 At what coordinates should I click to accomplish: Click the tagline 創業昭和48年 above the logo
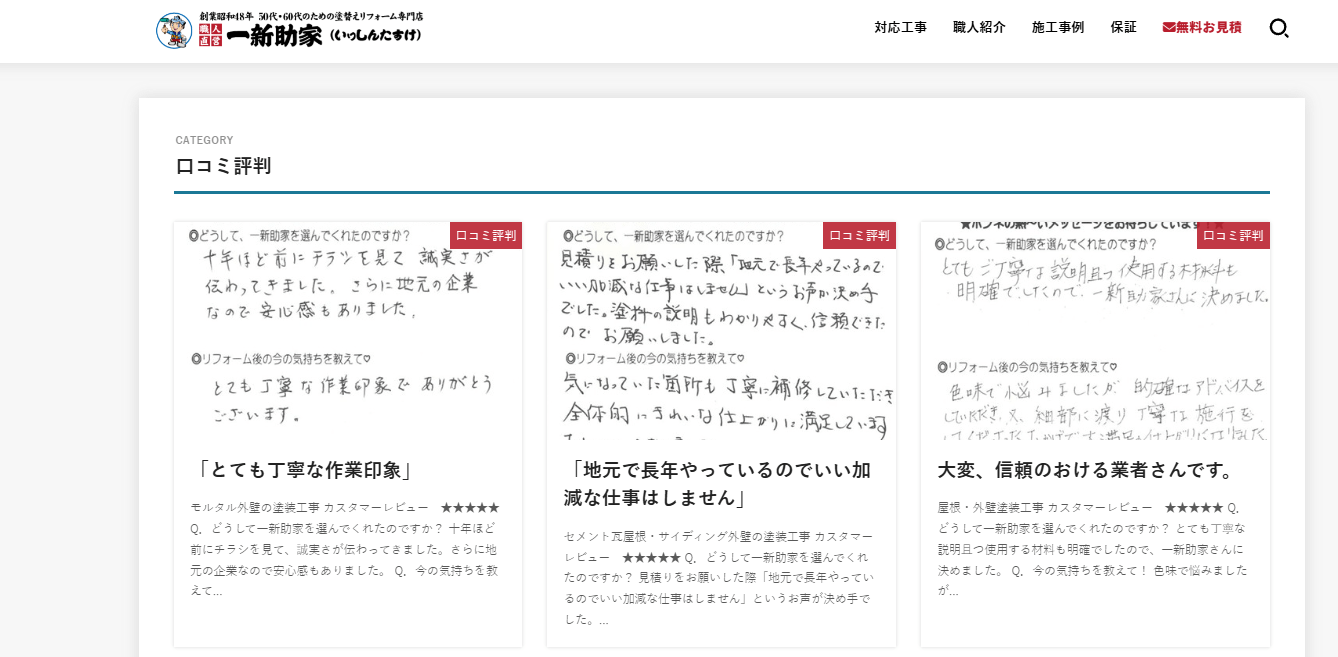(x=310, y=17)
